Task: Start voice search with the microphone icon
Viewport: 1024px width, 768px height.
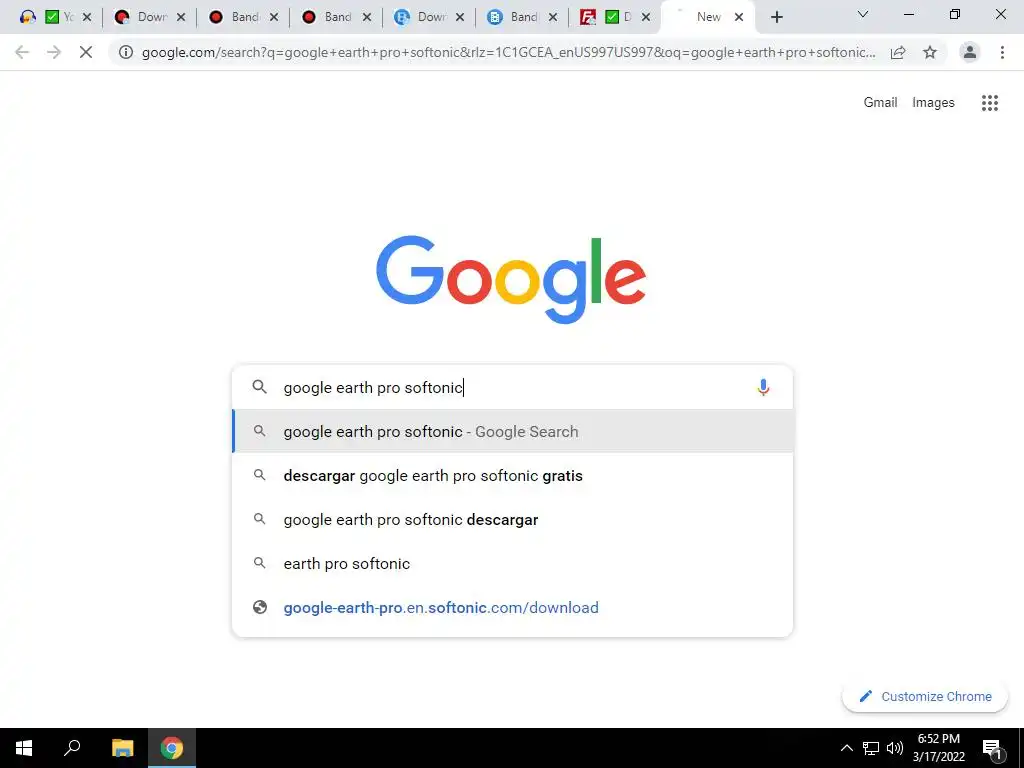Action: tap(763, 387)
